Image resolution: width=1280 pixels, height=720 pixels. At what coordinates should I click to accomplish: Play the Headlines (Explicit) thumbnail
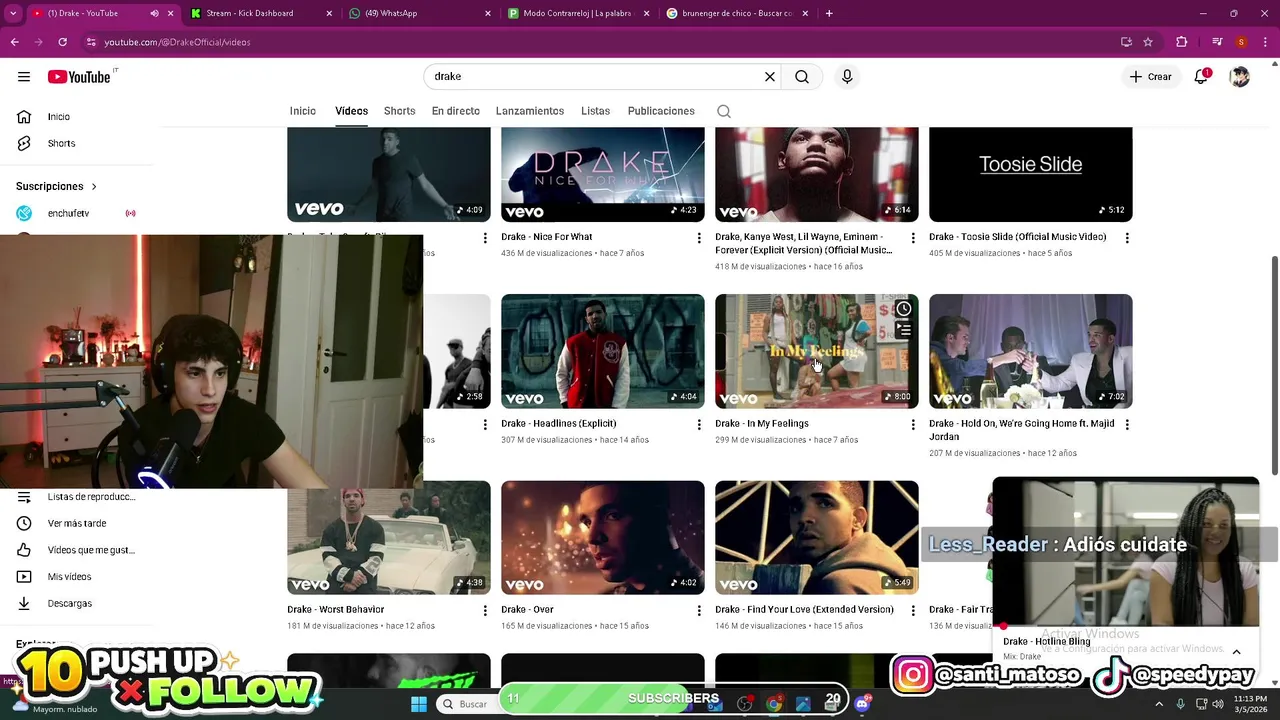603,351
